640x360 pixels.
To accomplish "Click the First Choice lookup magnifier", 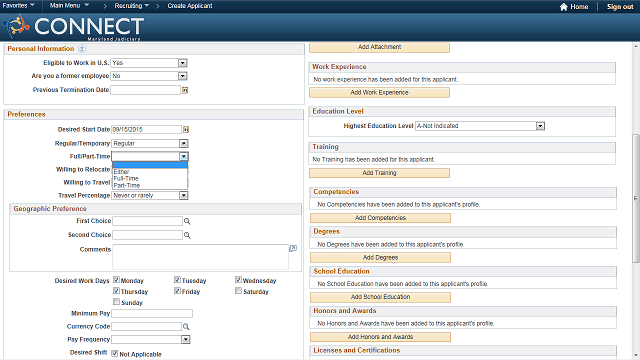I will 187,221.
